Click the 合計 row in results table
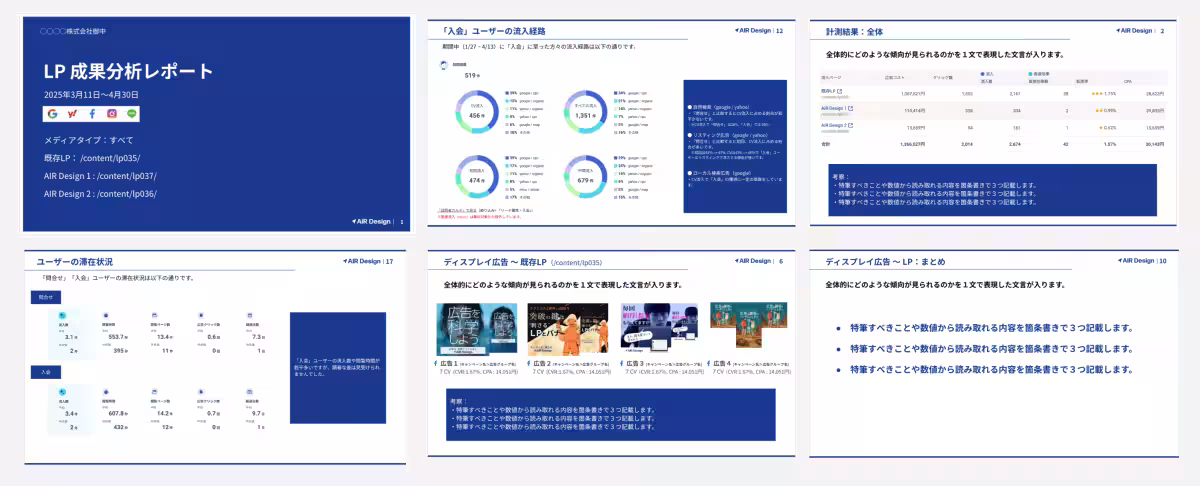This screenshot has width=1200, height=486. point(993,143)
